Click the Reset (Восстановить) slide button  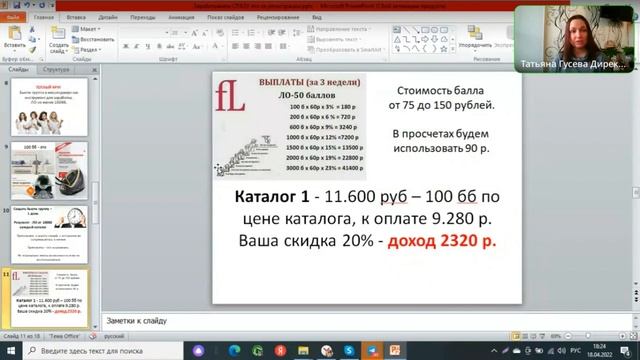(93, 40)
